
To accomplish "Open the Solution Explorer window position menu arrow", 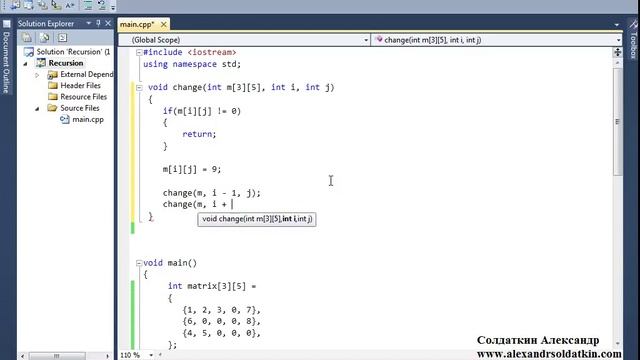I will 89,23.
